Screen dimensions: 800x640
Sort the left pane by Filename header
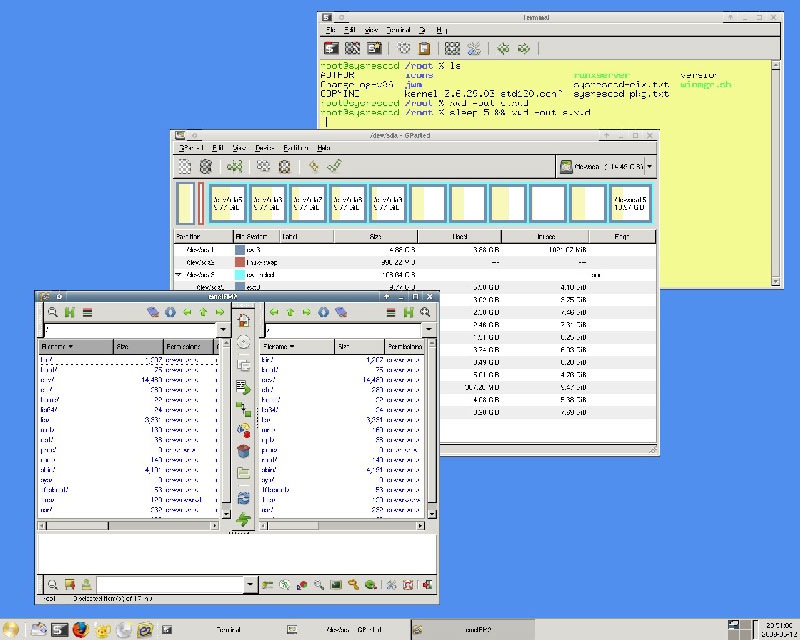coord(67,346)
